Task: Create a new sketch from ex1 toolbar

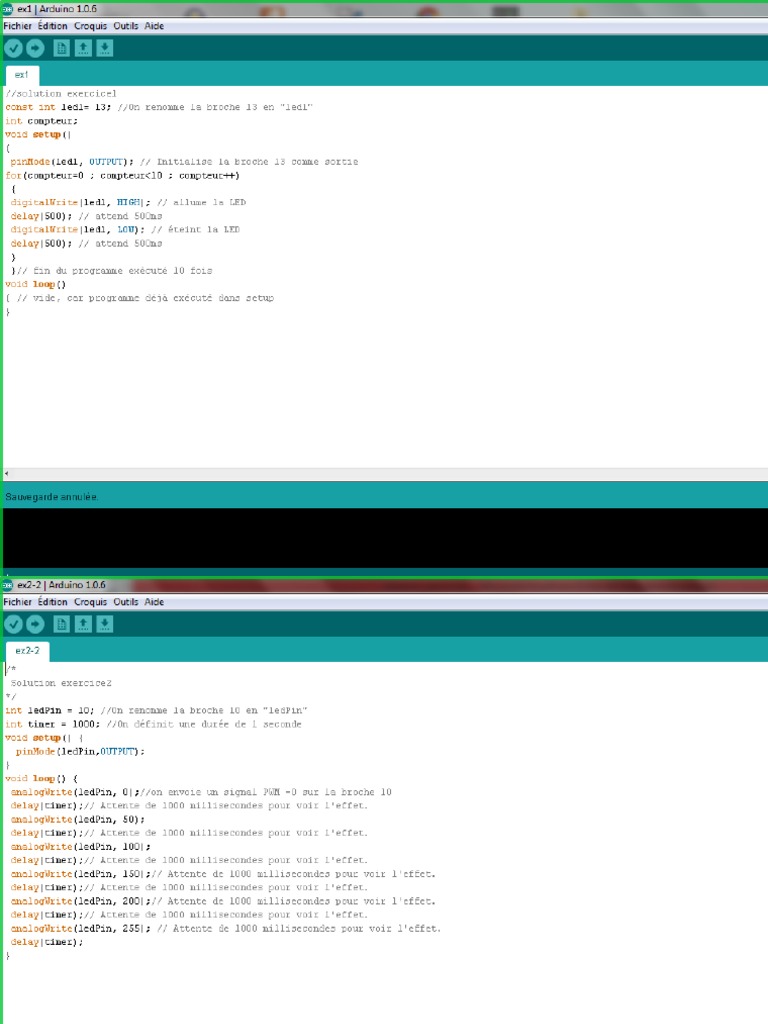Action: [x=61, y=48]
